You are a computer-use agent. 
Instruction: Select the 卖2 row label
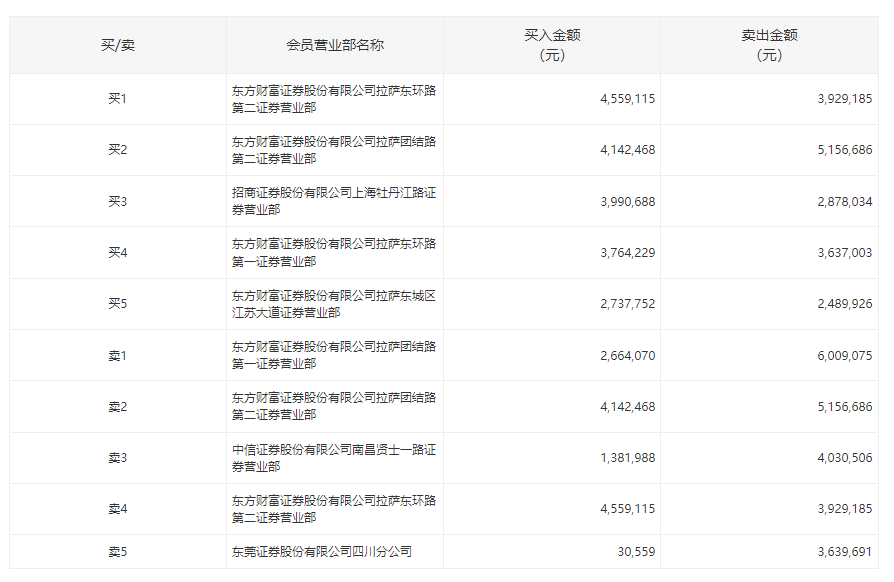(117, 407)
